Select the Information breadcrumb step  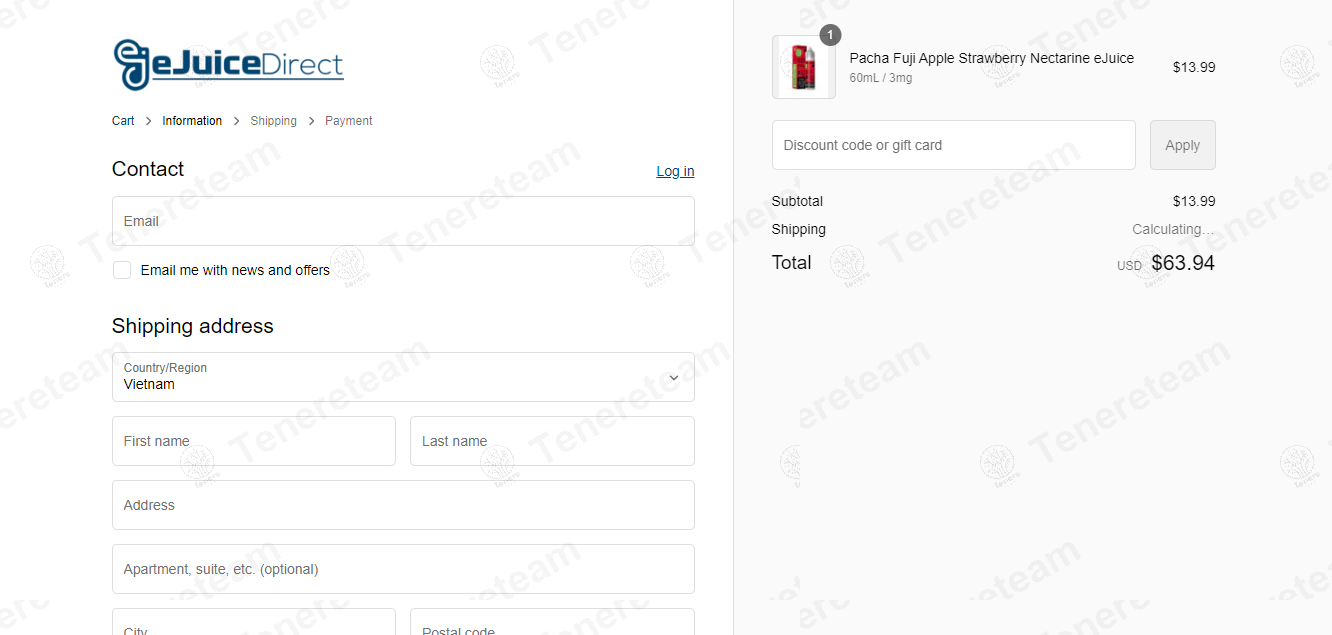192,121
